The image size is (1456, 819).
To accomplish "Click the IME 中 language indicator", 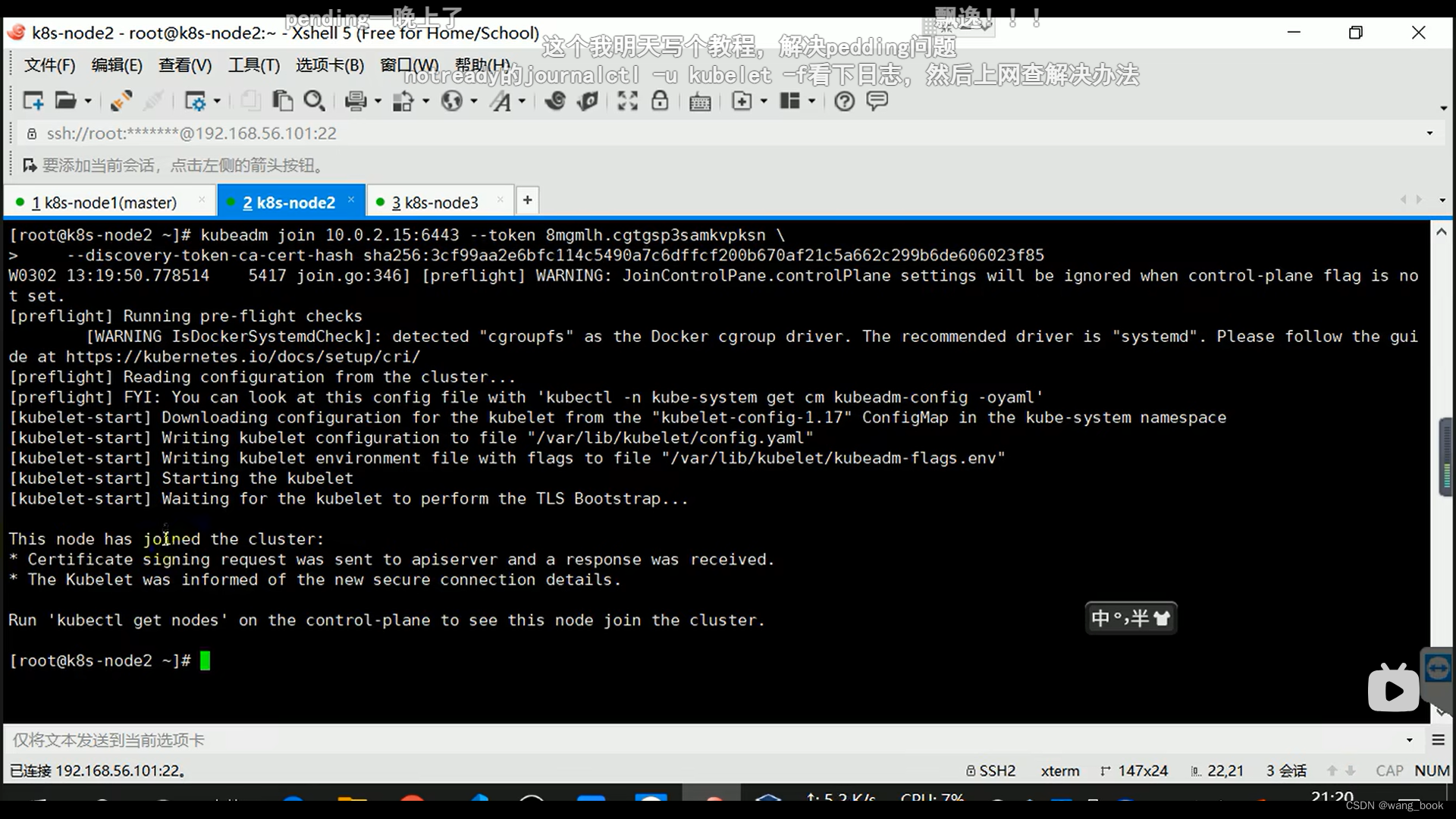I will 1100,619.
